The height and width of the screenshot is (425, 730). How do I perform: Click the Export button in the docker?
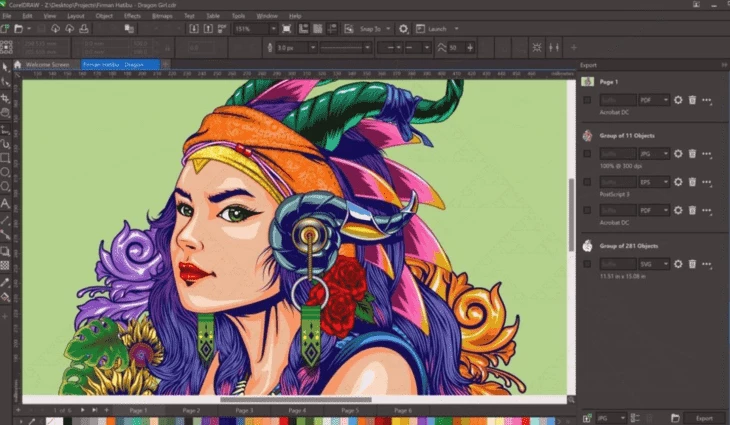click(x=704, y=418)
